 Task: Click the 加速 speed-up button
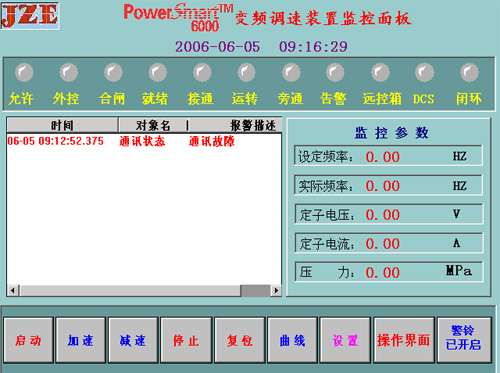click(81, 340)
